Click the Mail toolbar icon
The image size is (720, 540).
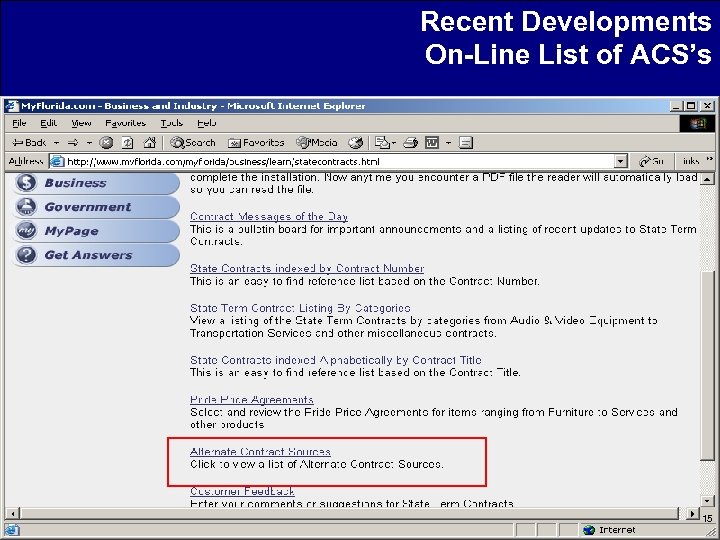click(x=382, y=143)
